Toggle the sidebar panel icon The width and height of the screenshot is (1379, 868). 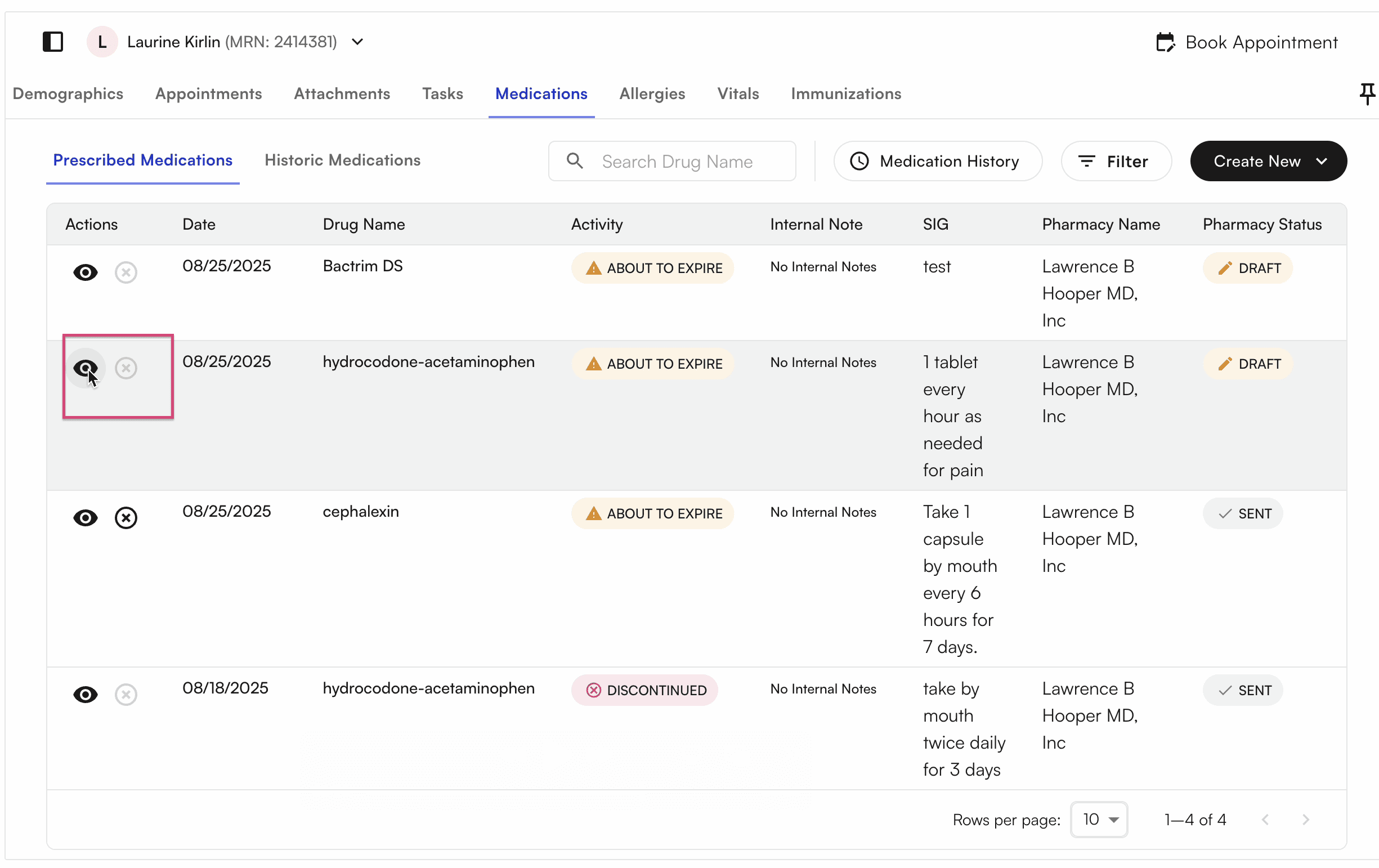point(53,42)
